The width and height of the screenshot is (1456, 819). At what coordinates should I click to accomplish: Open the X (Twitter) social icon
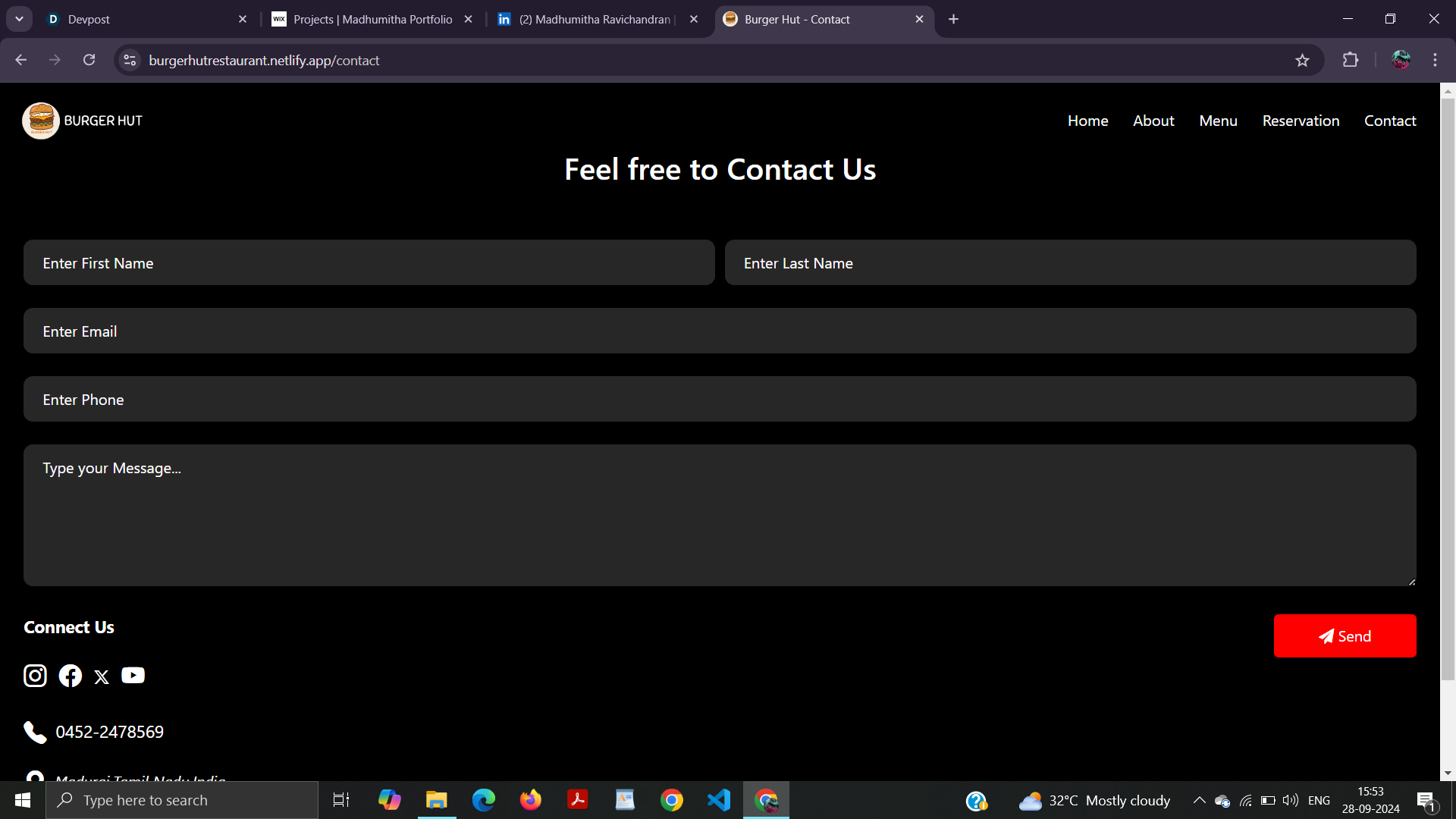point(102,677)
